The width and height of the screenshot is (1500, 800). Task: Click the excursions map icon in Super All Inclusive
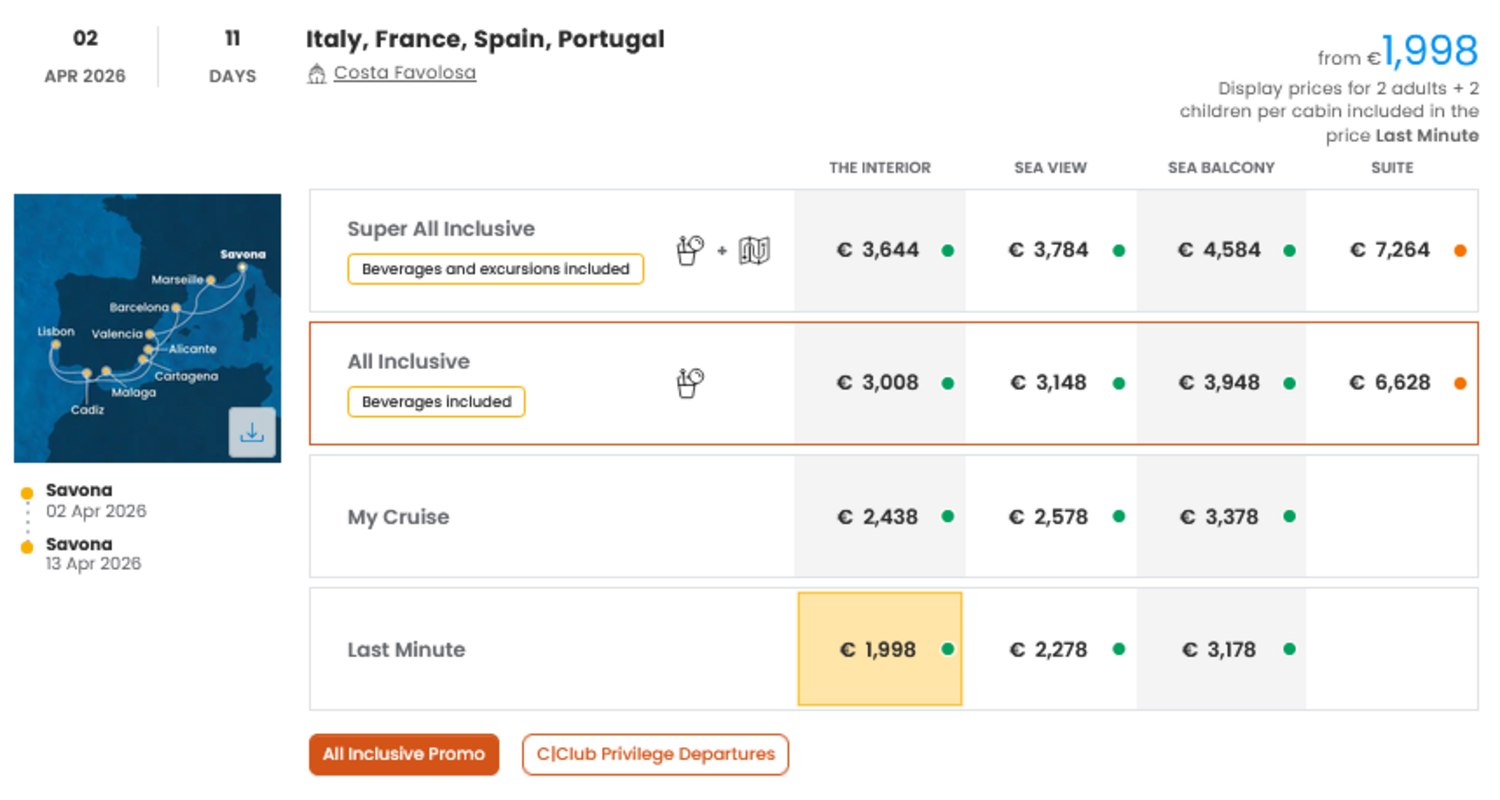(754, 250)
